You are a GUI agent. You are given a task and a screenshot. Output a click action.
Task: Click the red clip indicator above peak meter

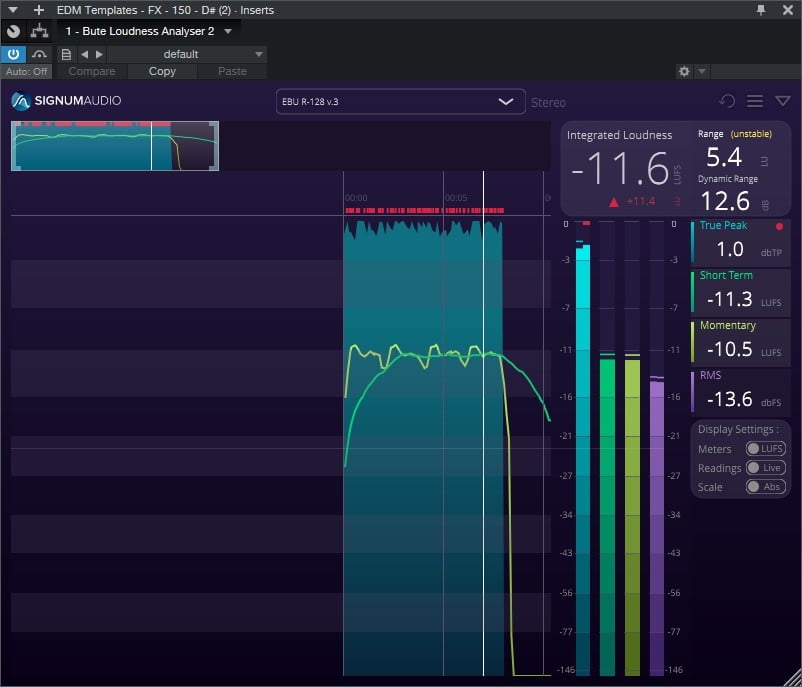point(586,223)
